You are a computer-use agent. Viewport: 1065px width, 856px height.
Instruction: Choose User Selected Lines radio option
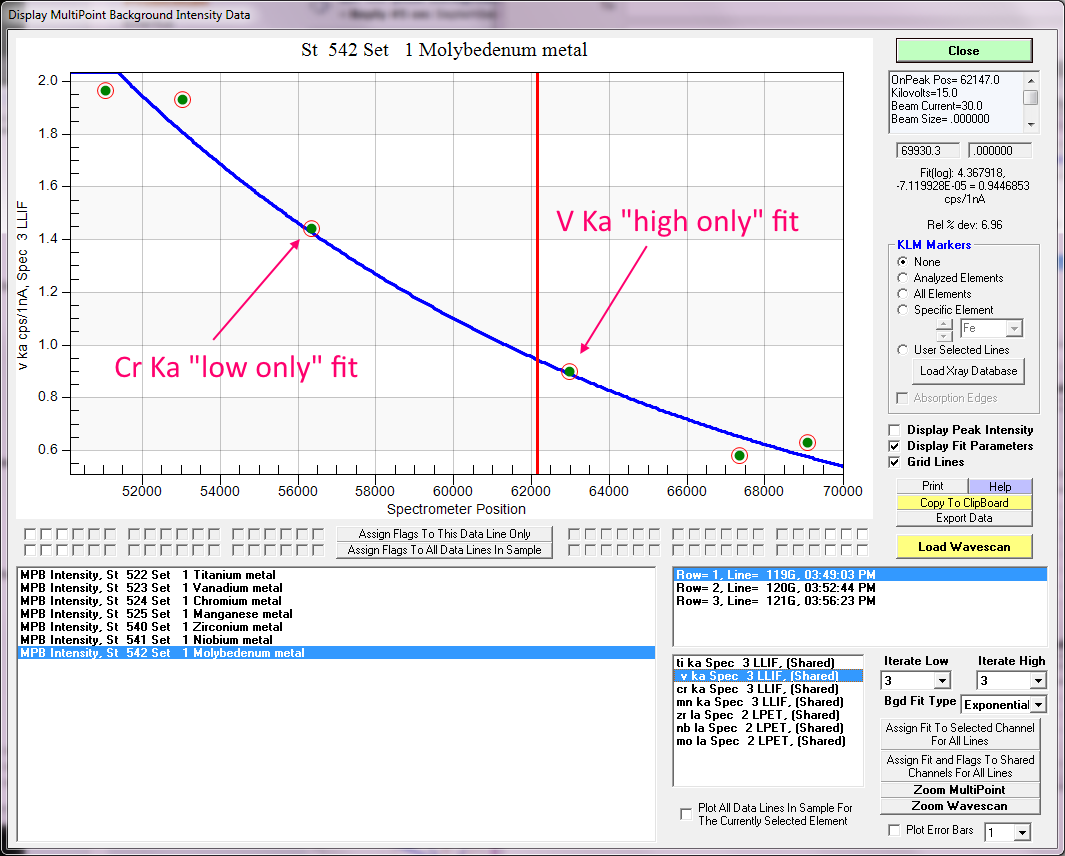[x=904, y=350]
